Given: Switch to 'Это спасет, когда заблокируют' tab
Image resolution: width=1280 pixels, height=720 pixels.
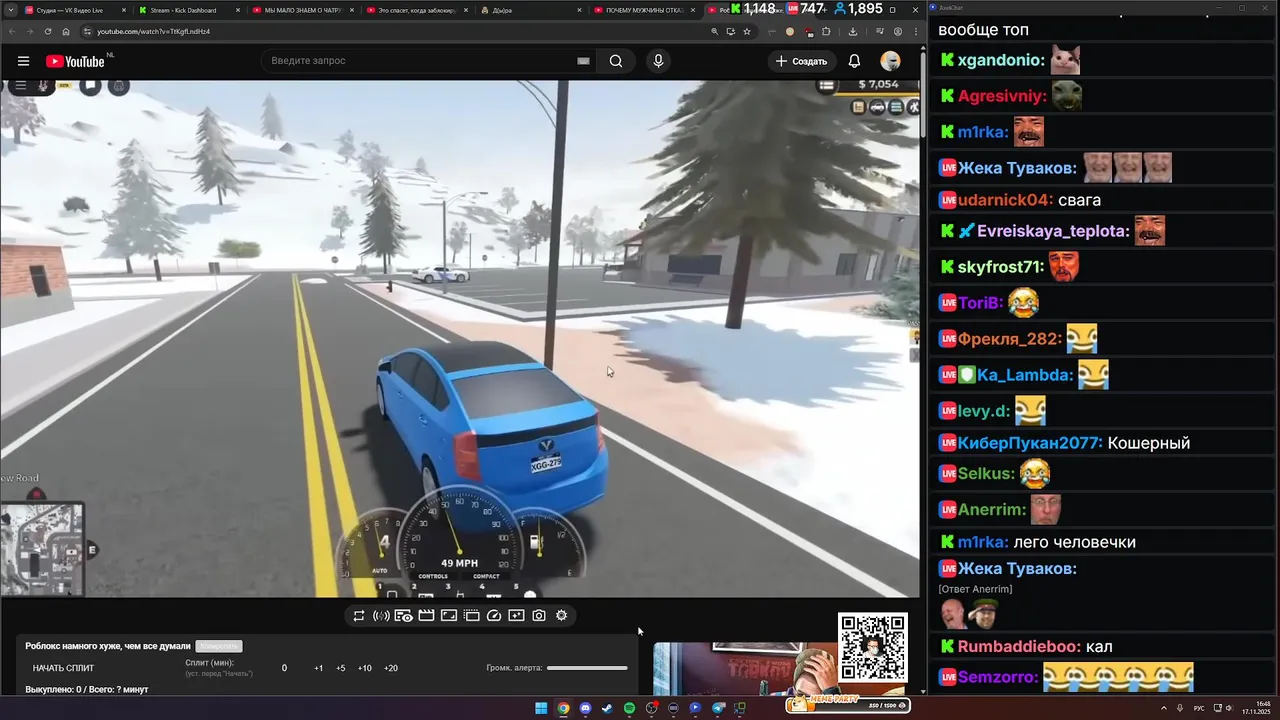Looking at the screenshot, I should pos(415,10).
